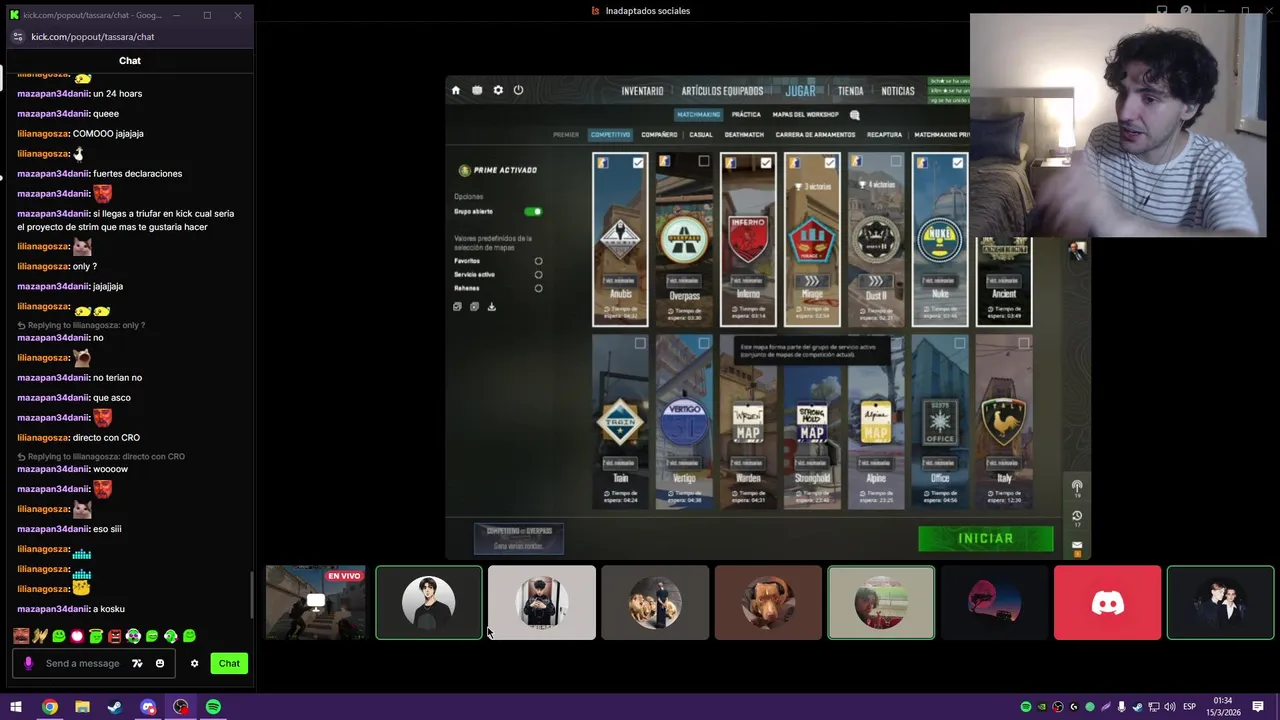This screenshot has height=720, width=1280.
Task: Send message with the green Chat button
Action: click(229, 663)
